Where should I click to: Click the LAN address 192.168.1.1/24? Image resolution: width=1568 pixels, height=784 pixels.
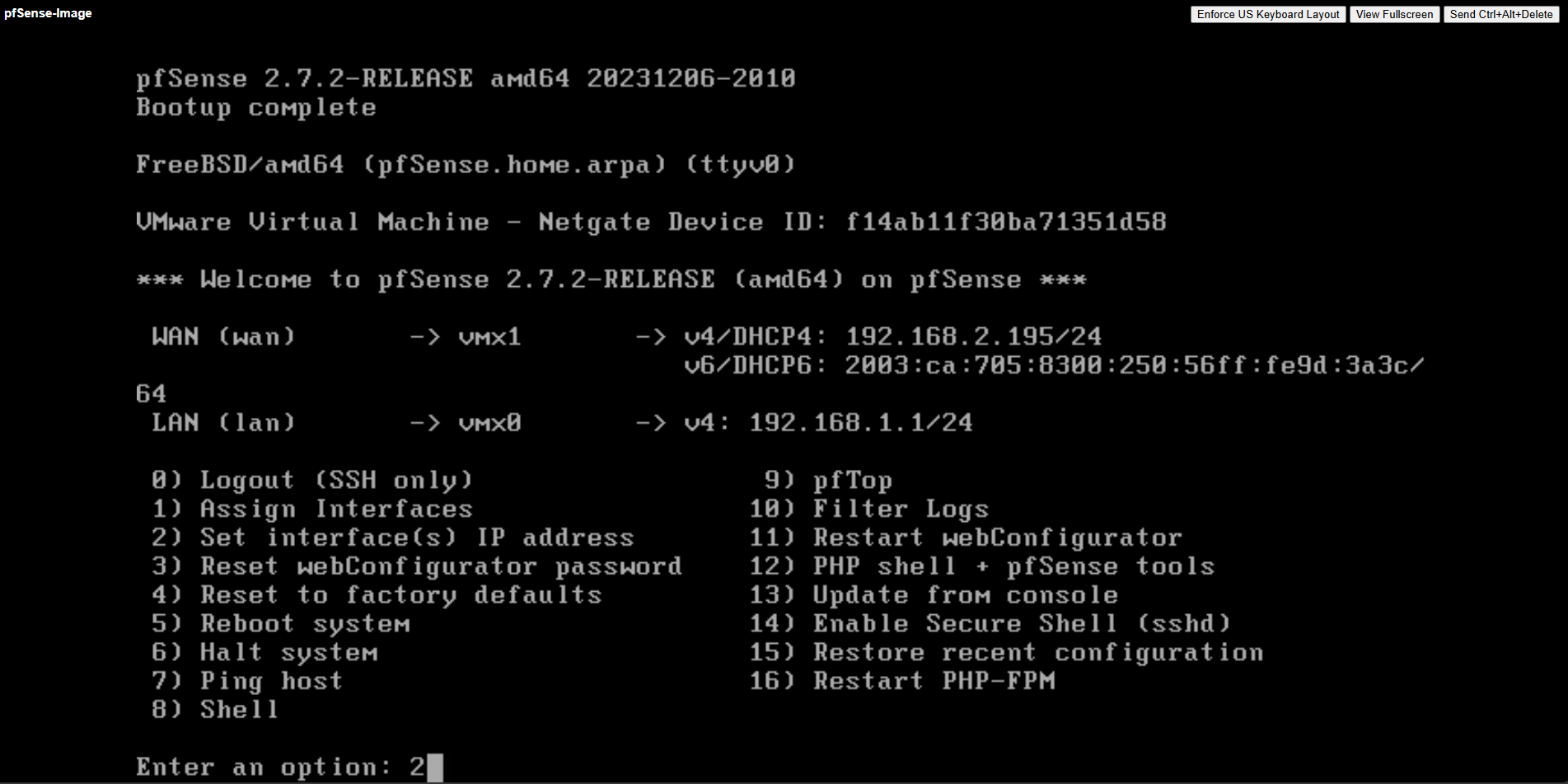(860, 423)
